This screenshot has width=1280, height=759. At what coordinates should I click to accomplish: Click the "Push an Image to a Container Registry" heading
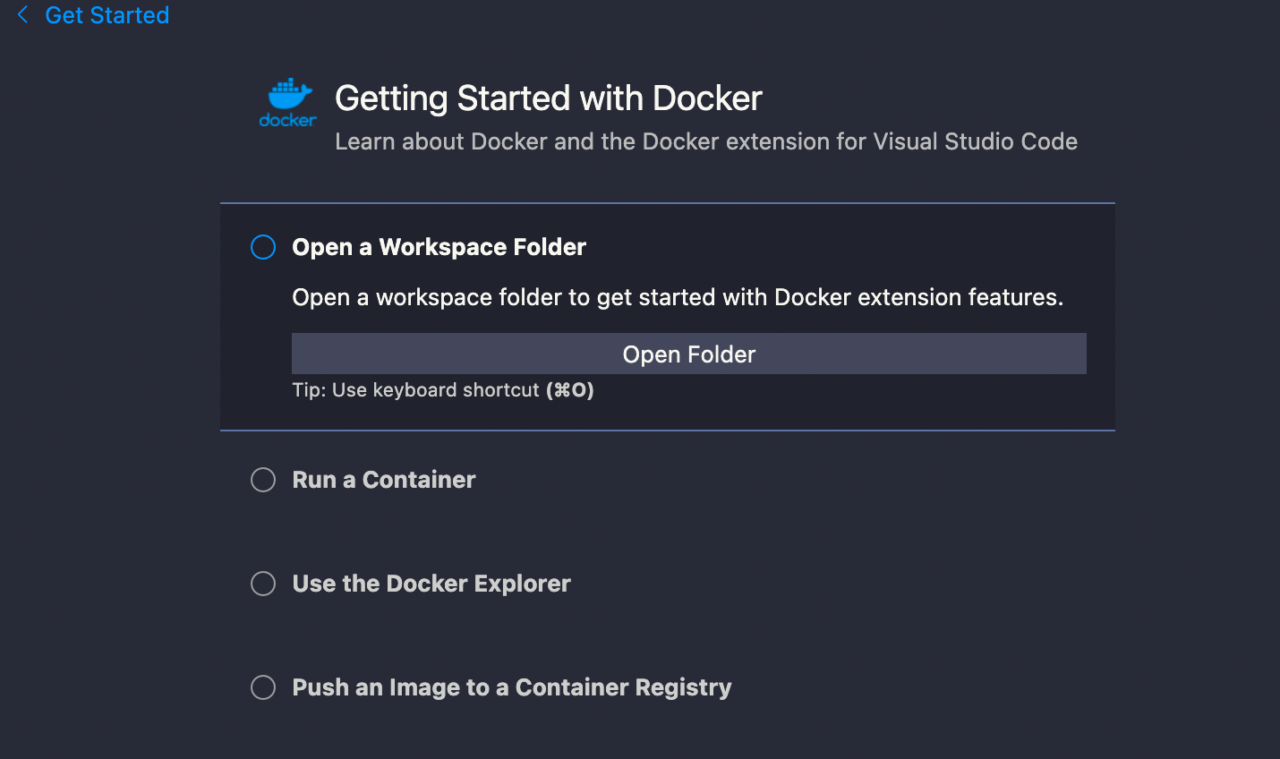pos(511,687)
